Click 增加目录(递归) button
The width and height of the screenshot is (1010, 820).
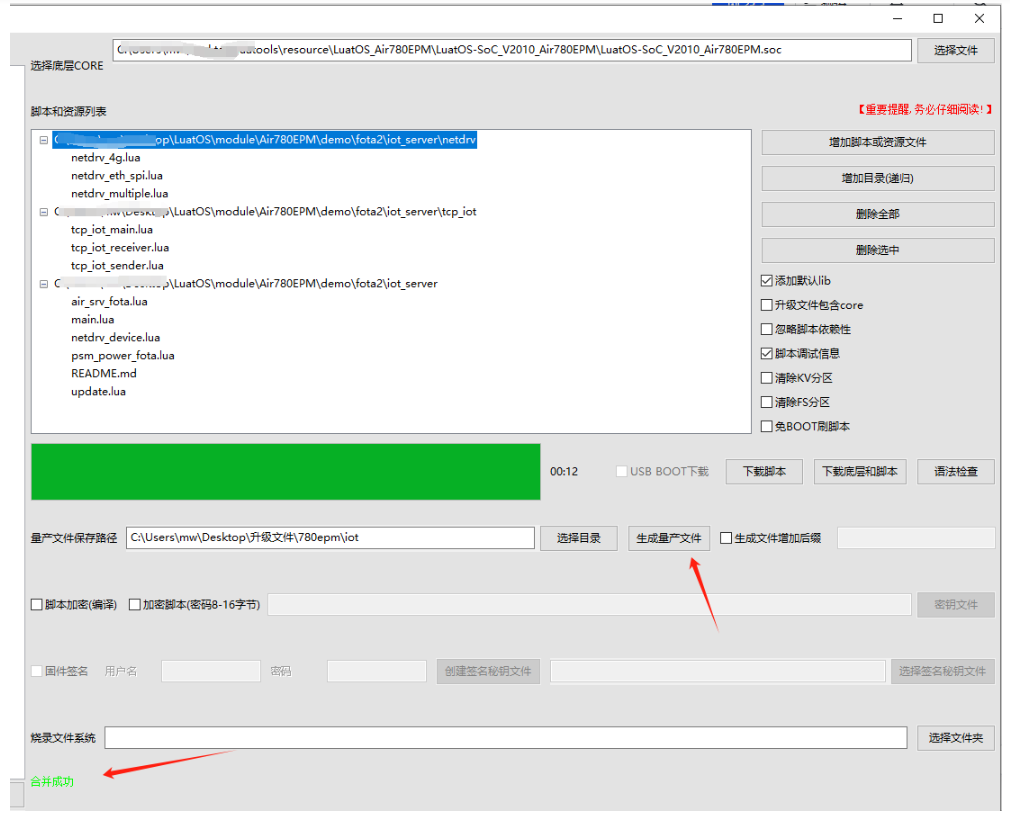877,178
